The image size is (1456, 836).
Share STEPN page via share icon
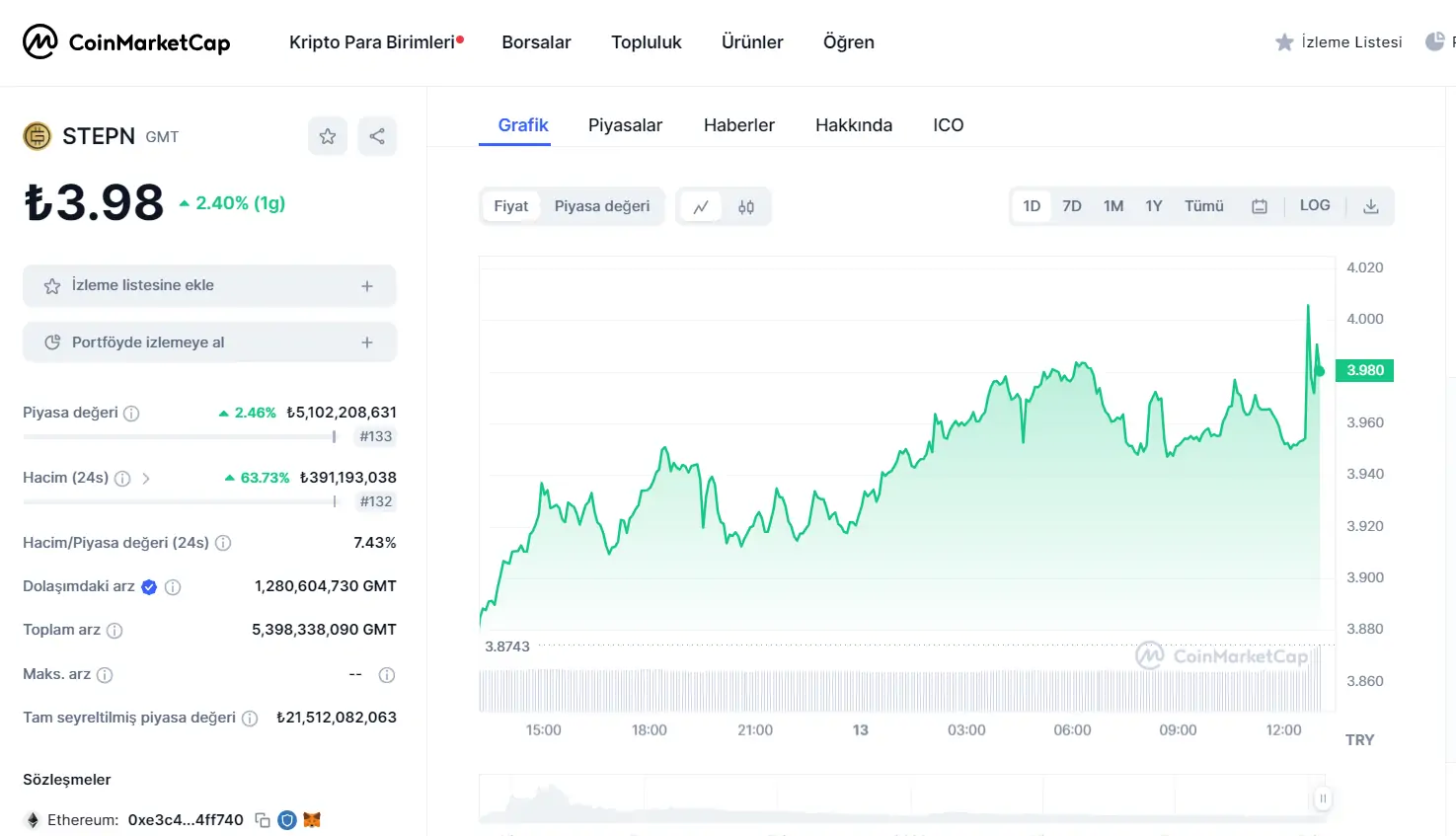377,136
